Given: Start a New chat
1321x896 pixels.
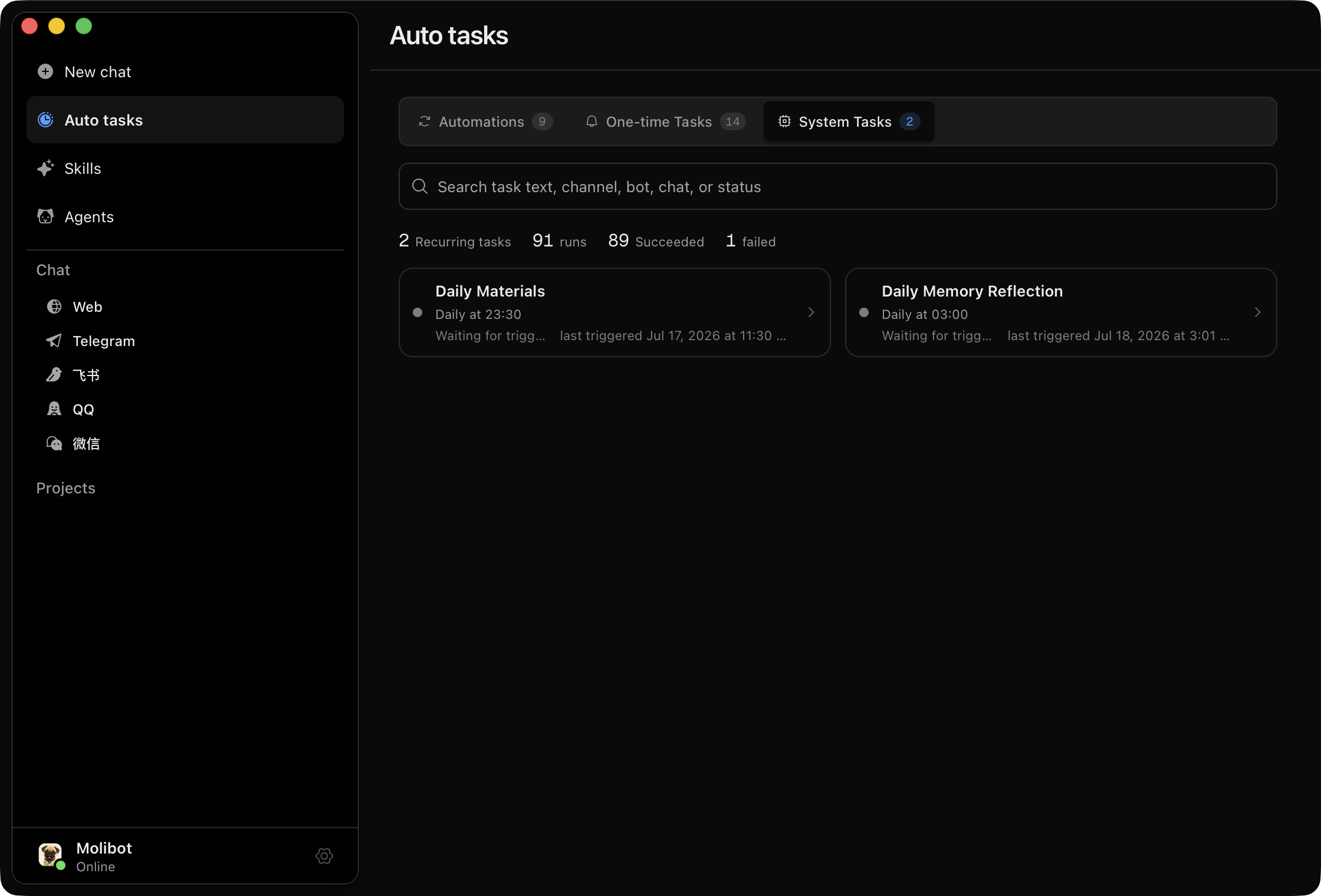Looking at the screenshot, I should coord(185,72).
